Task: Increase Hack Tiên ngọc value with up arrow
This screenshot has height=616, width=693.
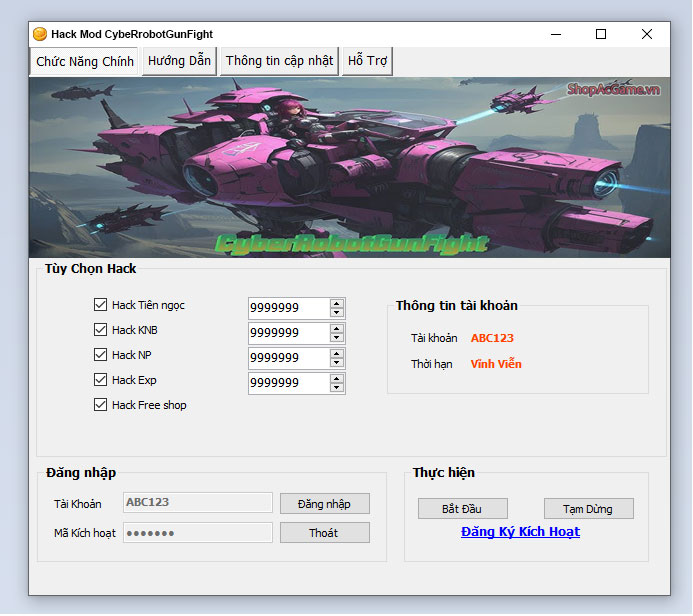Action: tap(337, 304)
